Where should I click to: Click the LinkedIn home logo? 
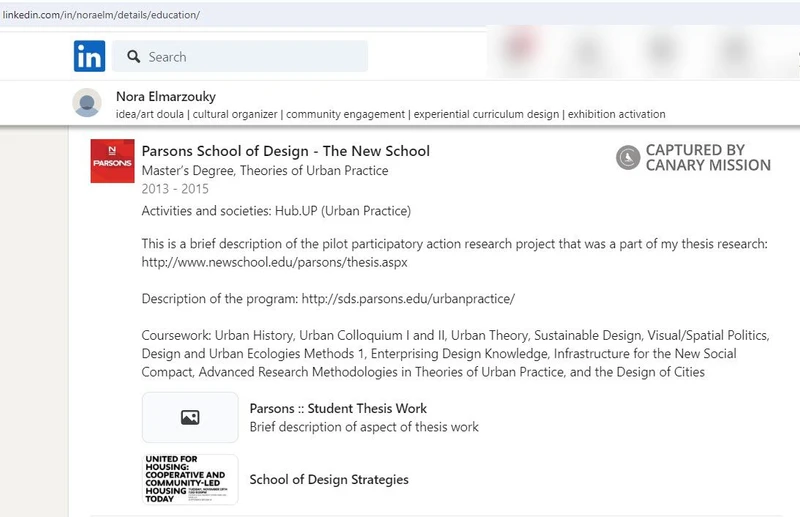pos(89,56)
